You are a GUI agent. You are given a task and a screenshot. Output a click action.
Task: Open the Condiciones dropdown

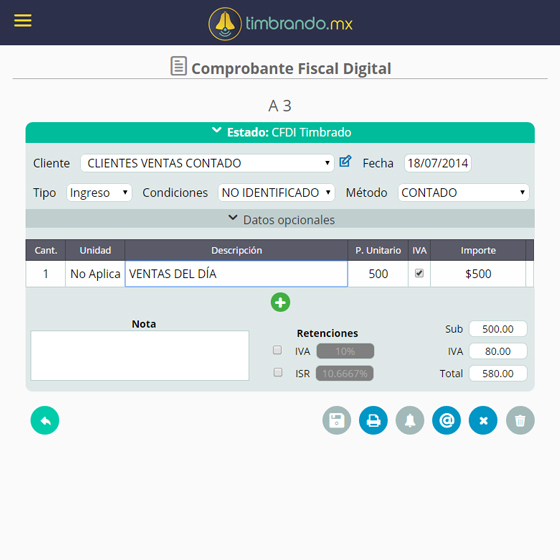click(x=276, y=192)
